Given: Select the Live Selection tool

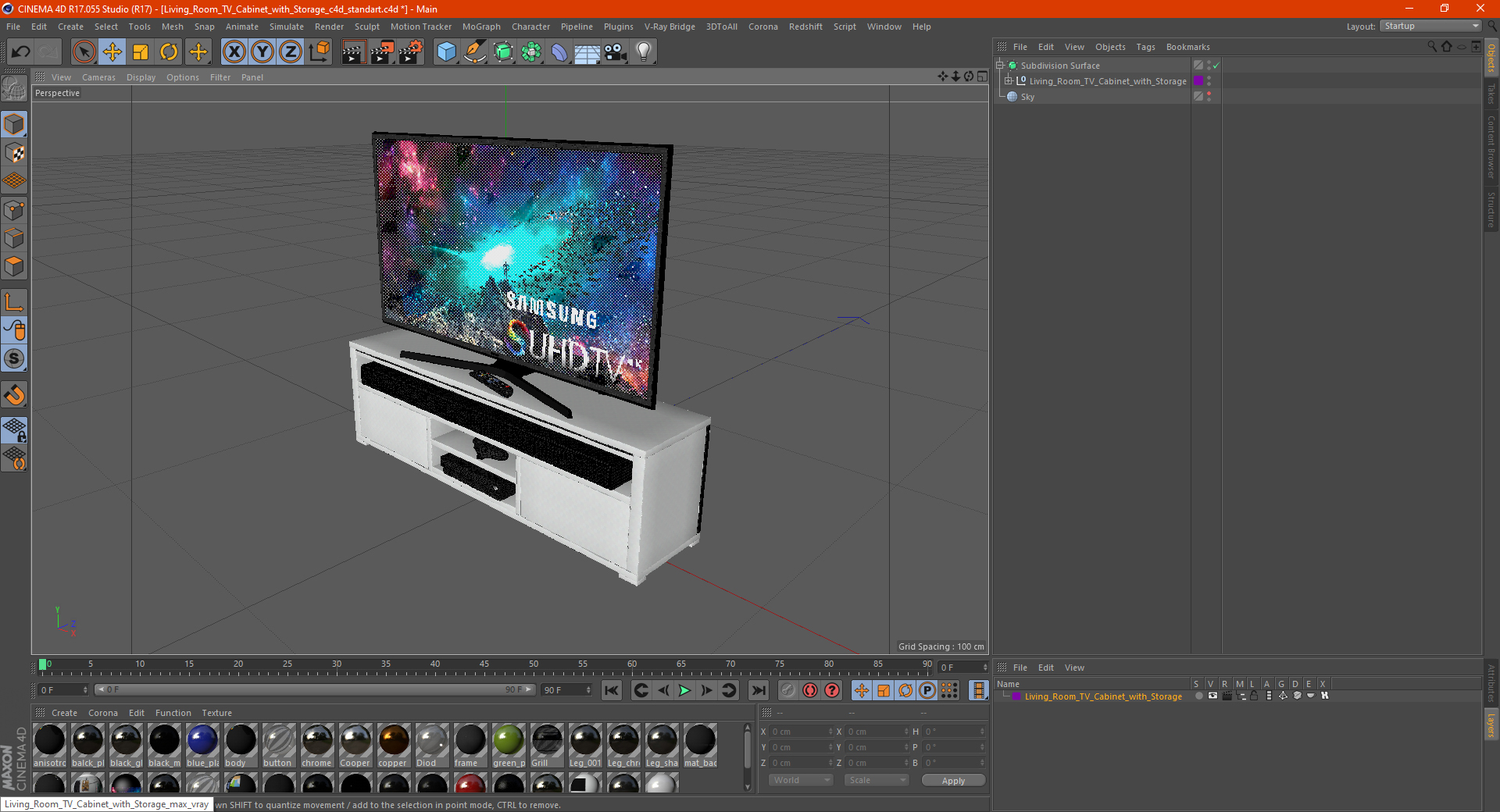Looking at the screenshot, I should tap(84, 52).
